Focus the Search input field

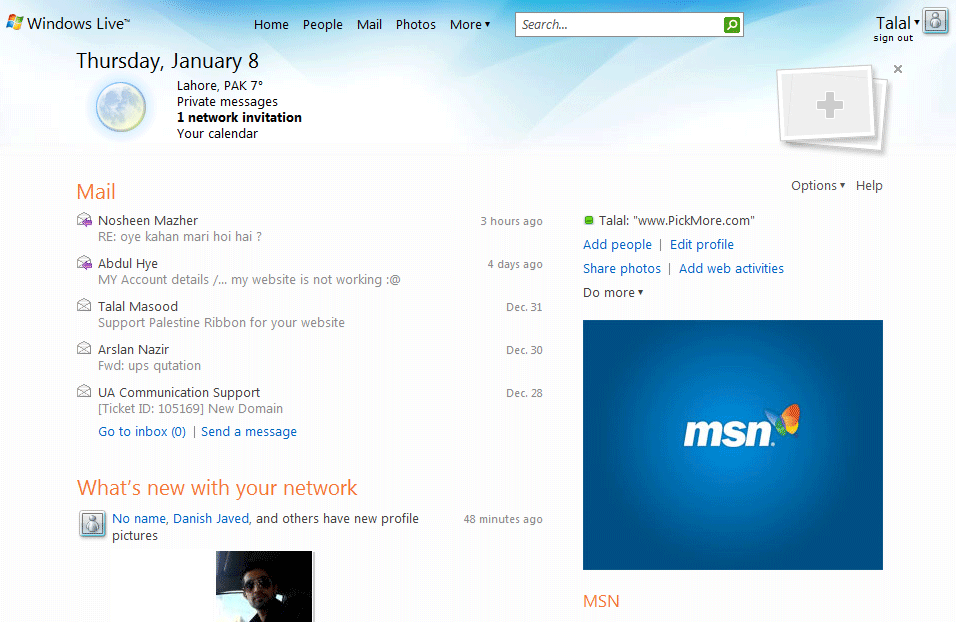(619, 25)
